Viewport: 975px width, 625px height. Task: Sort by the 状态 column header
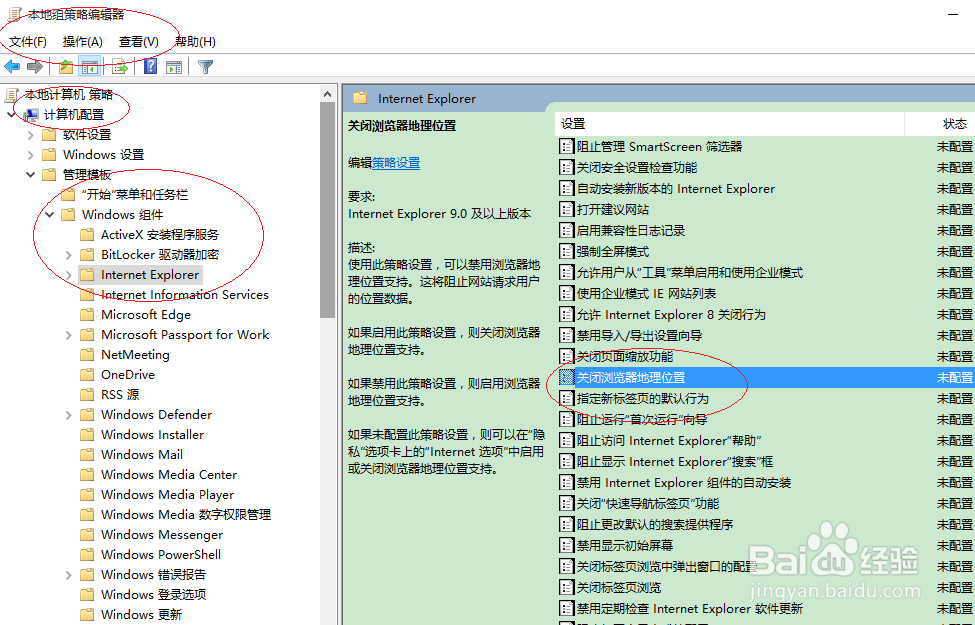940,124
